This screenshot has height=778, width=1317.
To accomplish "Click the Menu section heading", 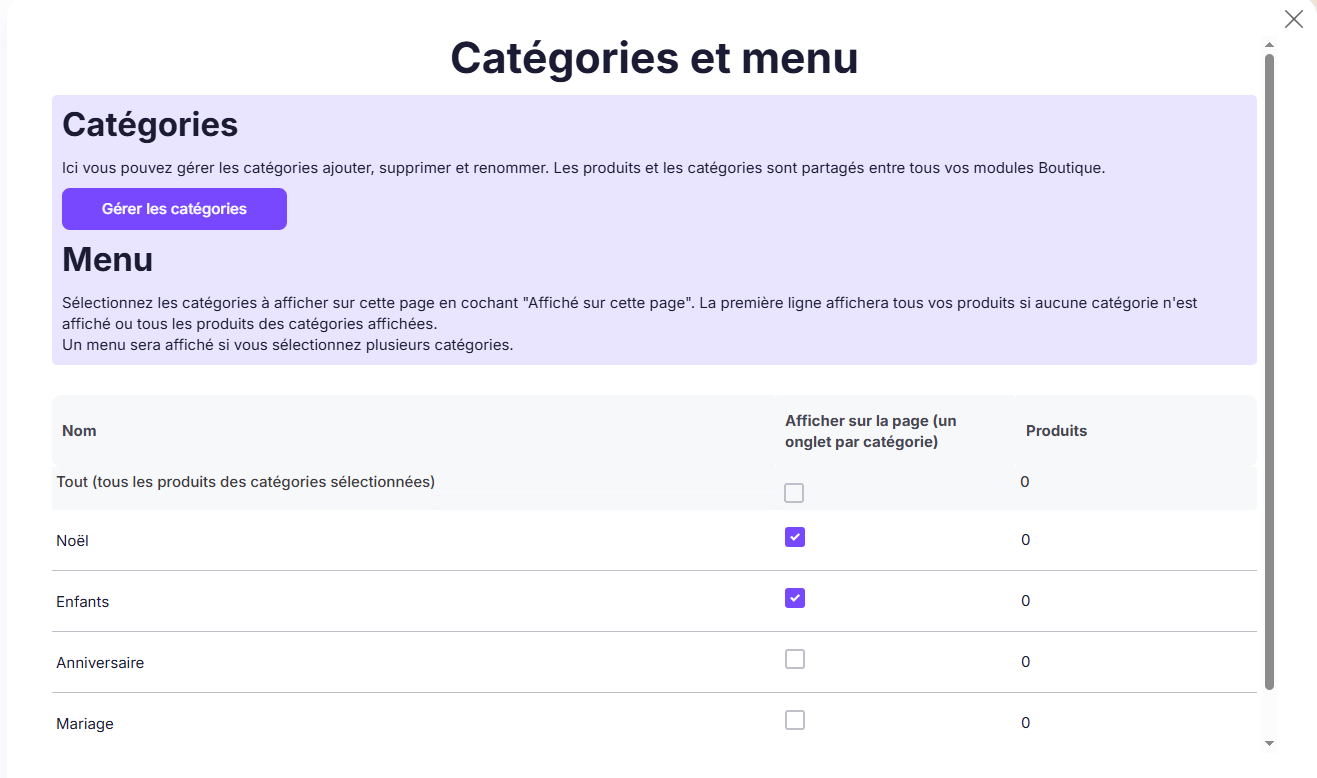I will (107, 259).
